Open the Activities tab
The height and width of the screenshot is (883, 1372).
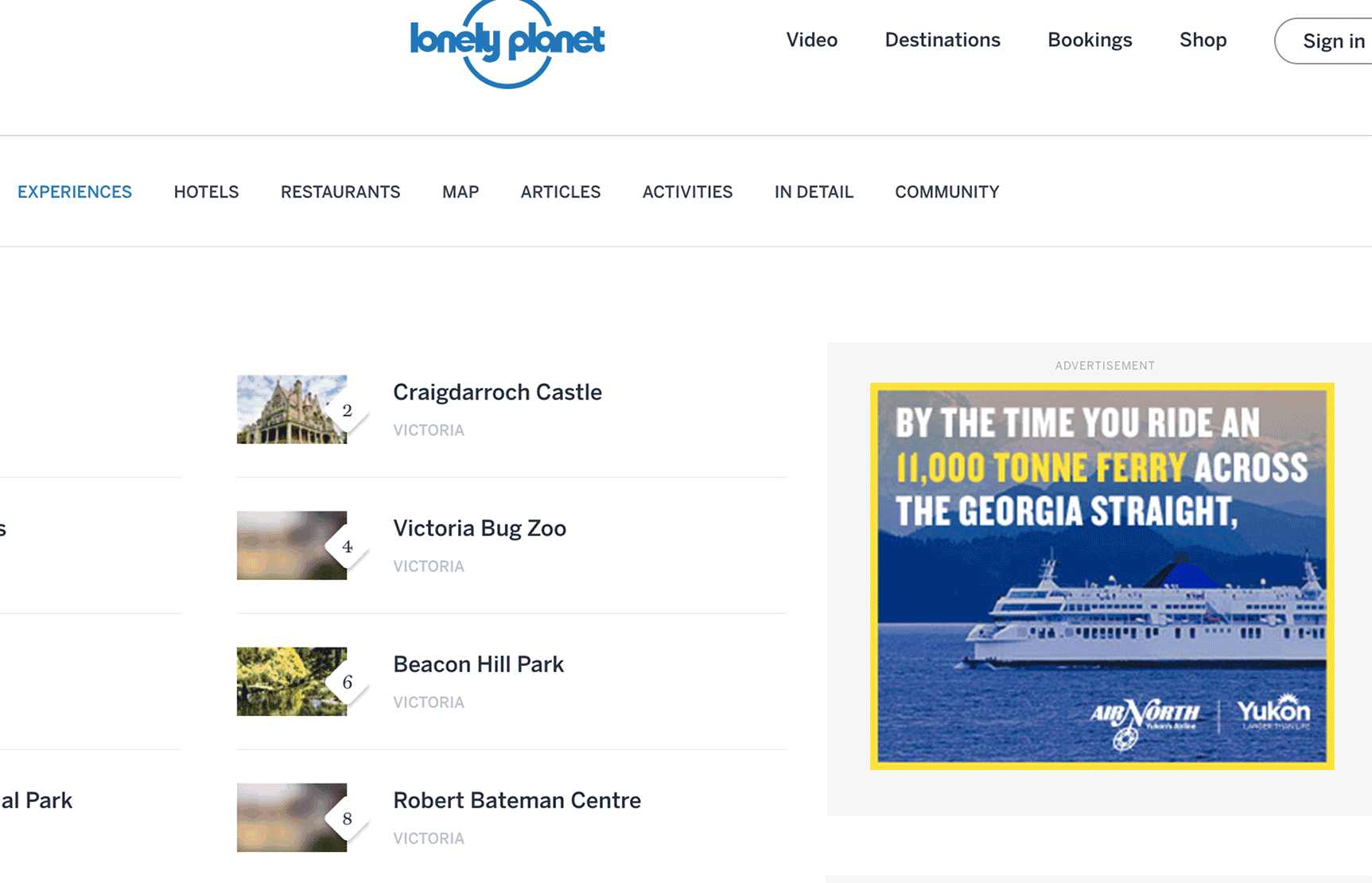pyautogui.click(x=687, y=192)
